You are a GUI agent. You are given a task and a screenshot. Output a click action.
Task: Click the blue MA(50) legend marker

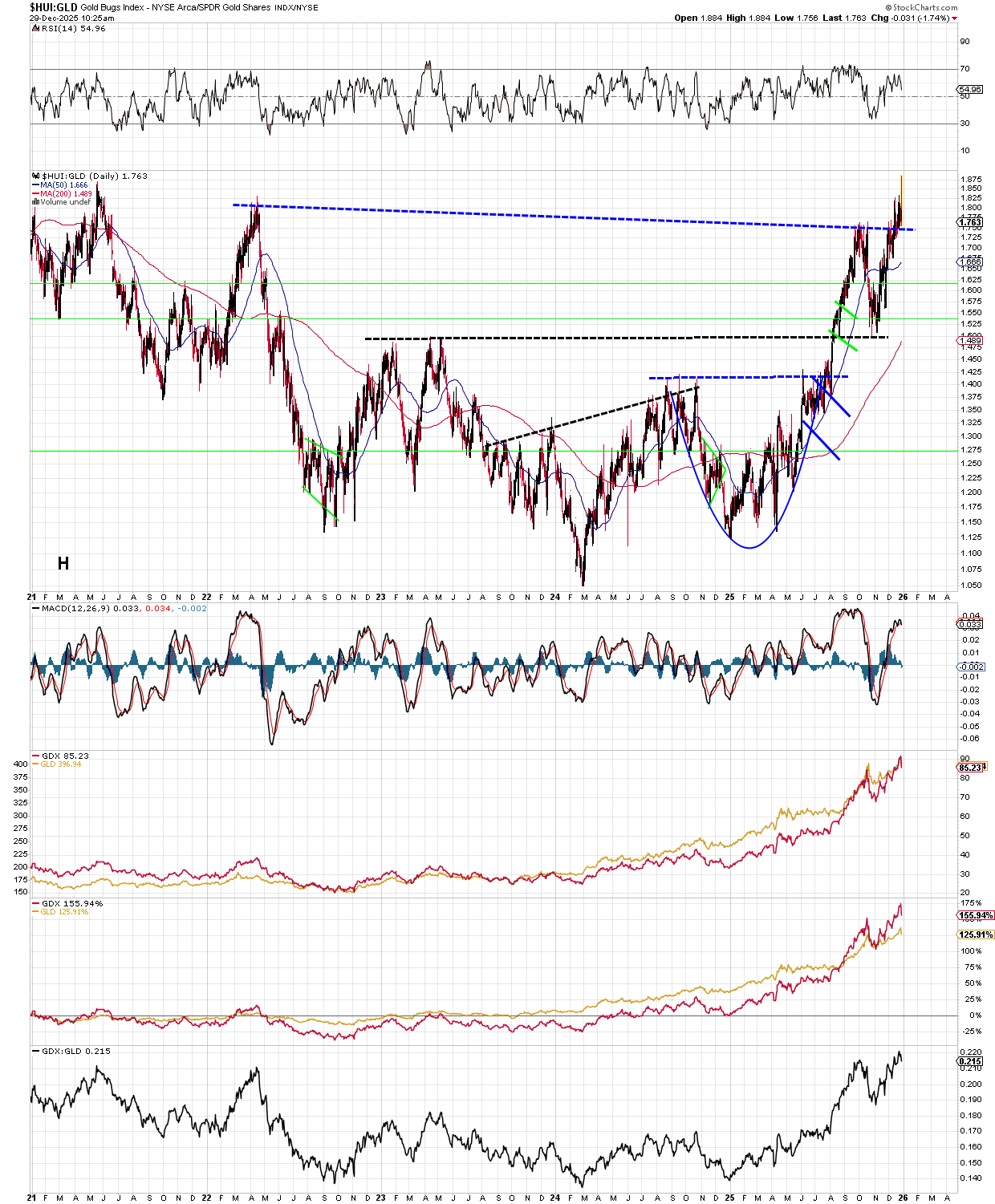click(x=35, y=185)
